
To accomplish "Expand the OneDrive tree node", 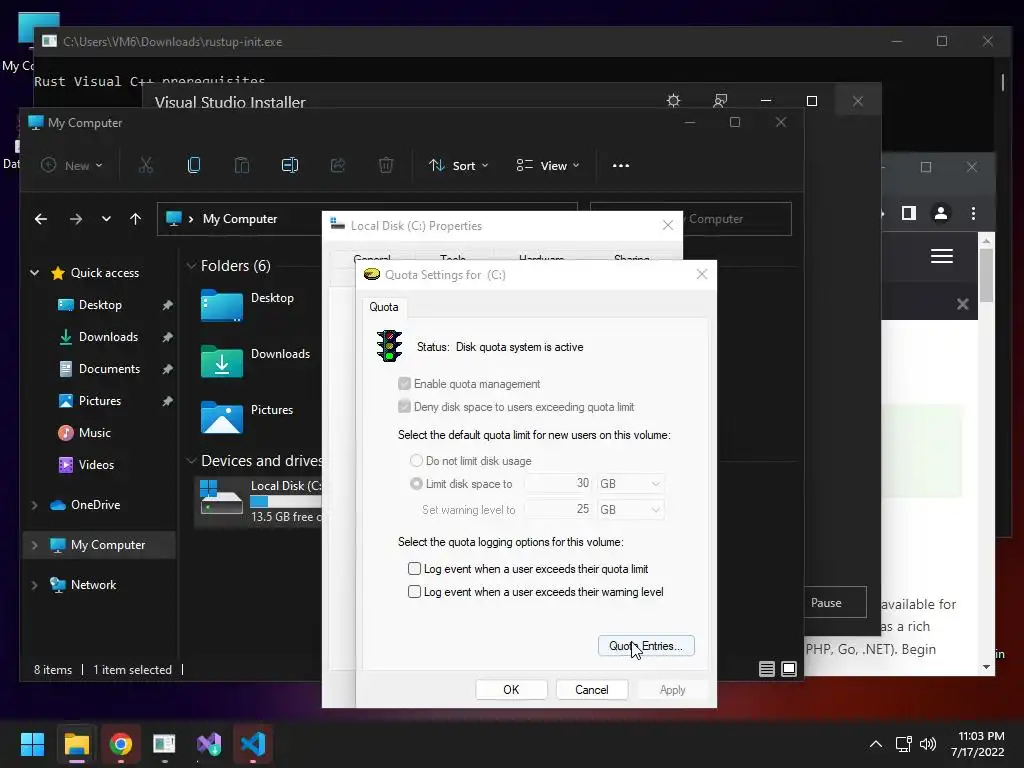I will click(x=35, y=504).
